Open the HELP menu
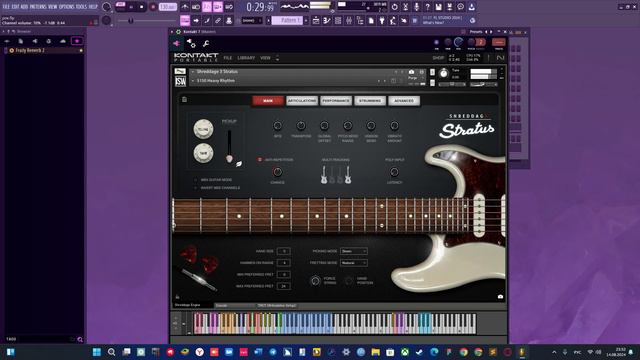 click(x=93, y=7)
